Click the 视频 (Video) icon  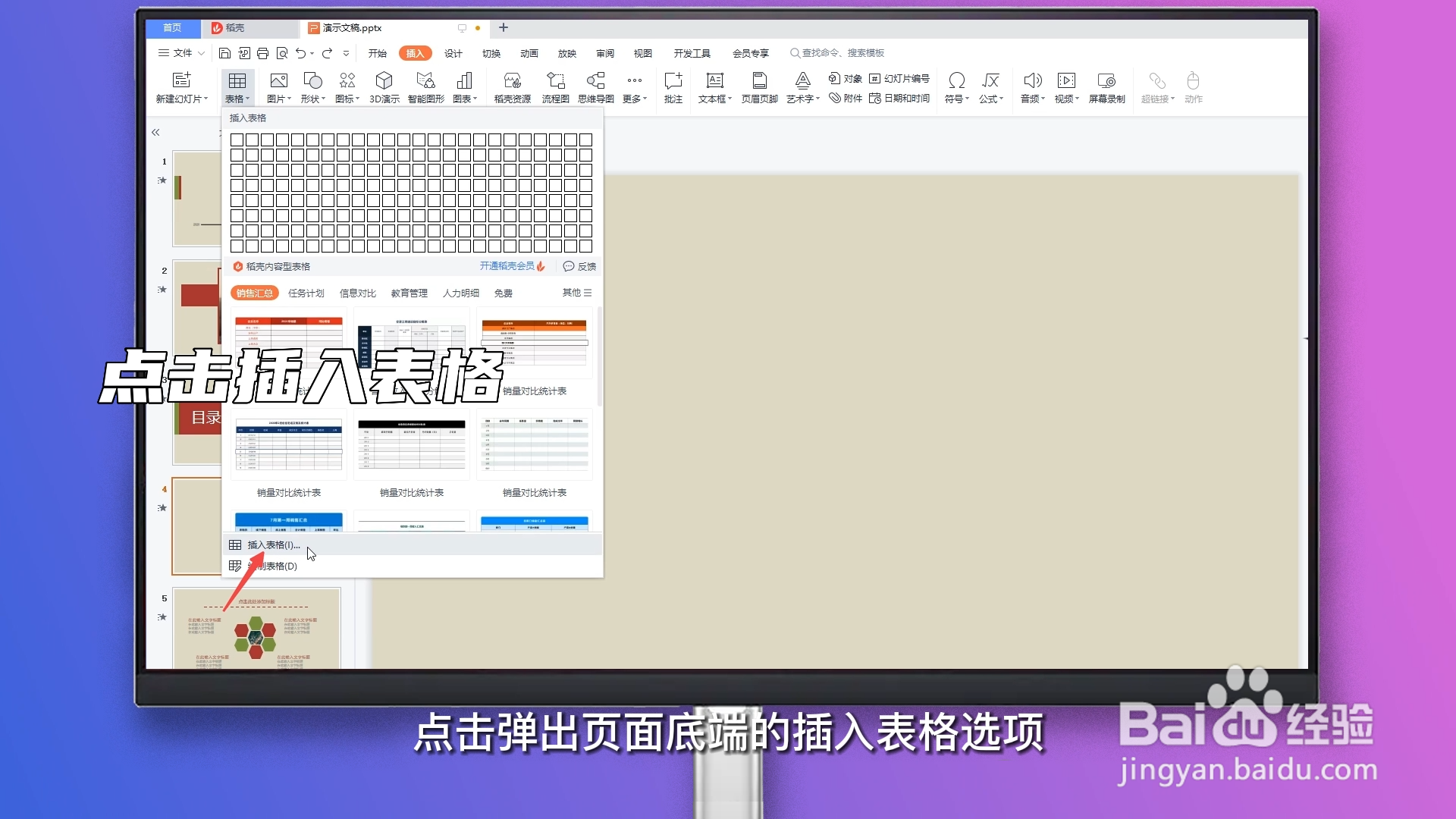(x=1066, y=81)
